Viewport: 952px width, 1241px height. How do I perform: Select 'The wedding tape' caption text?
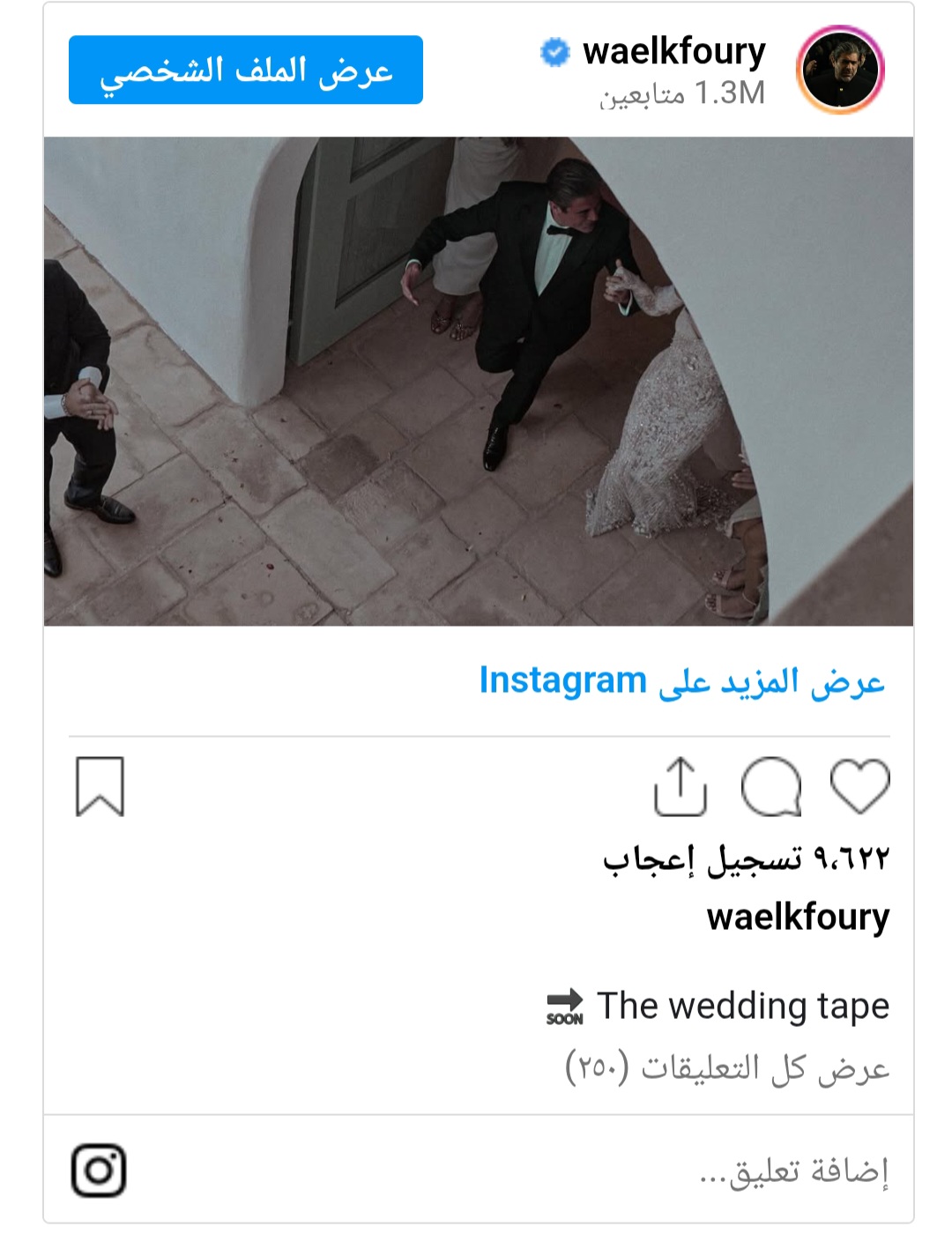coord(743,1006)
